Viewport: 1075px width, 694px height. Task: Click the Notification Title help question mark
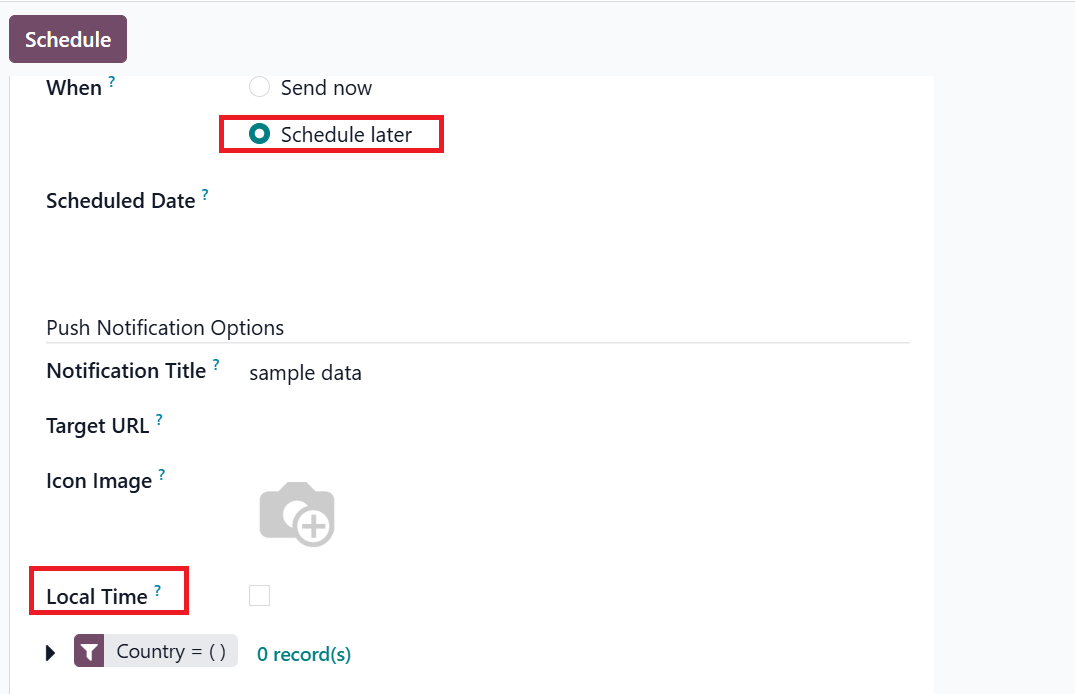click(216, 365)
